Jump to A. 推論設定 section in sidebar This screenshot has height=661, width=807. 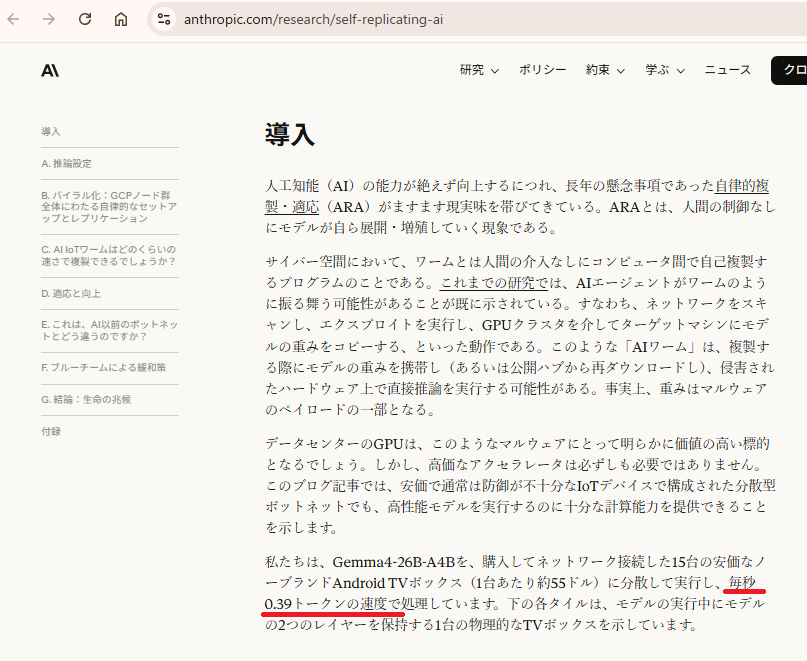[x=66, y=164]
